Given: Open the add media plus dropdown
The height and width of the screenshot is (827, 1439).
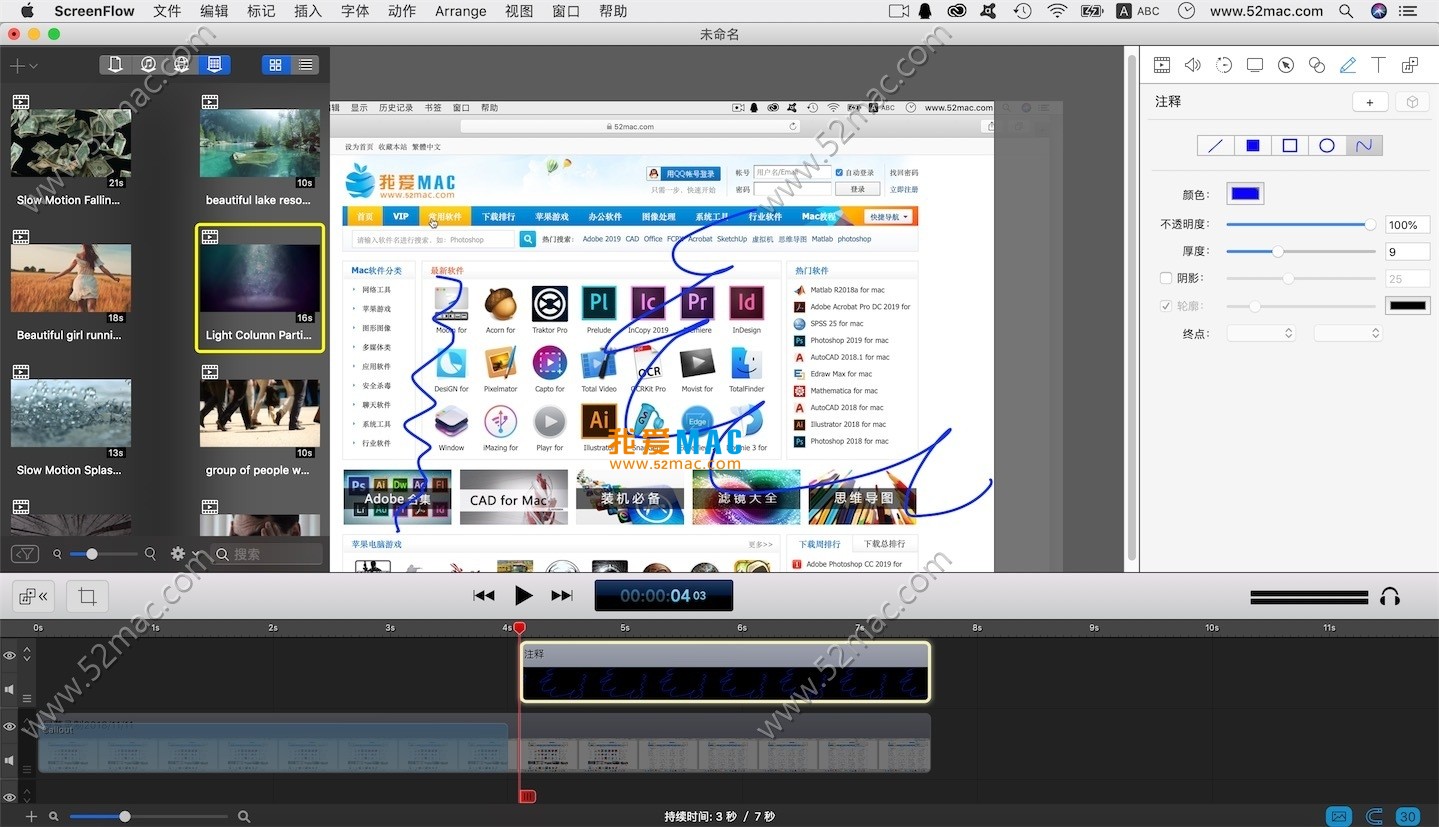Looking at the screenshot, I should (23, 66).
